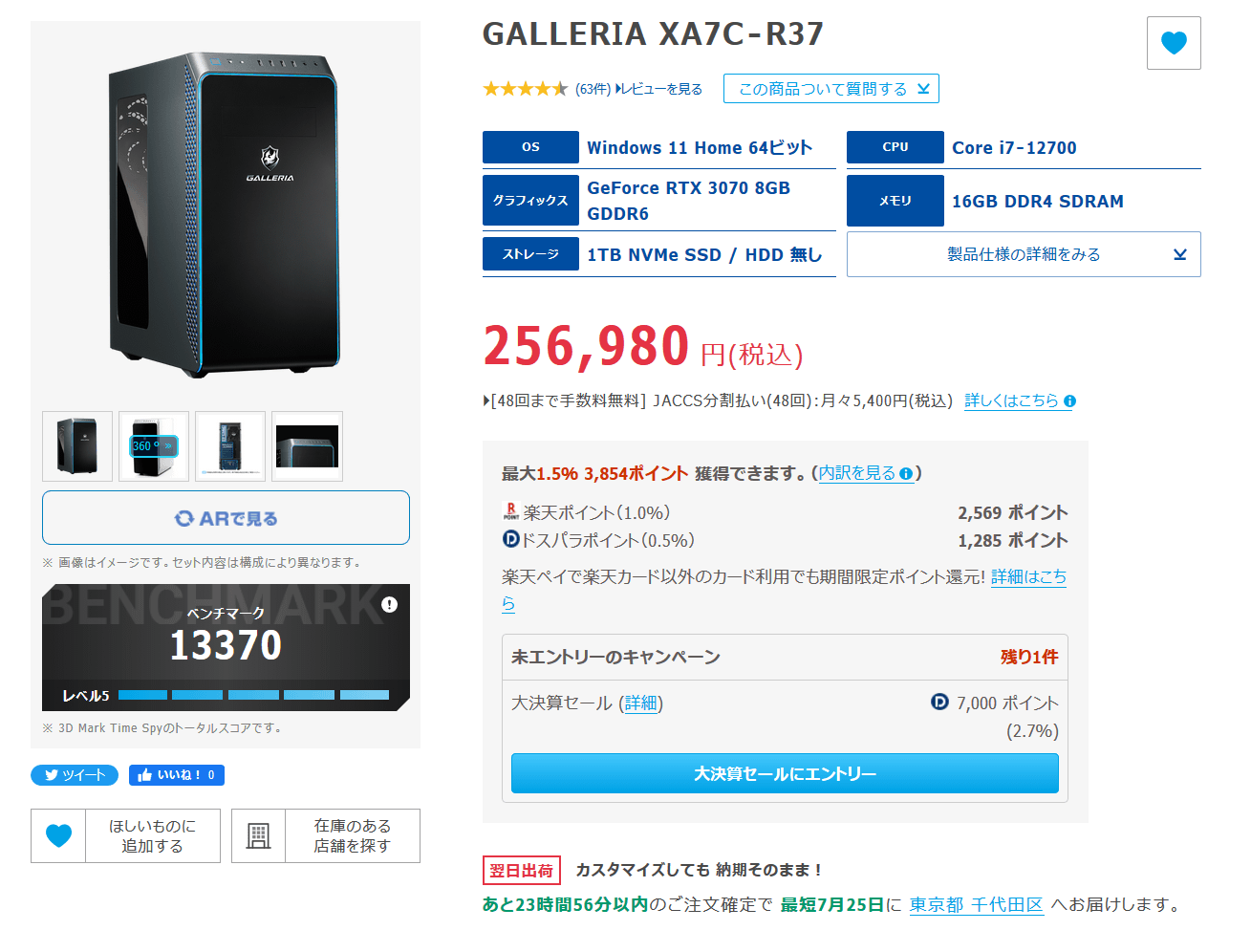Image resolution: width=1251 pixels, height=952 pixels.
Task: Click 大決算セールにエントリー button
Action: (x=785, y=773)
